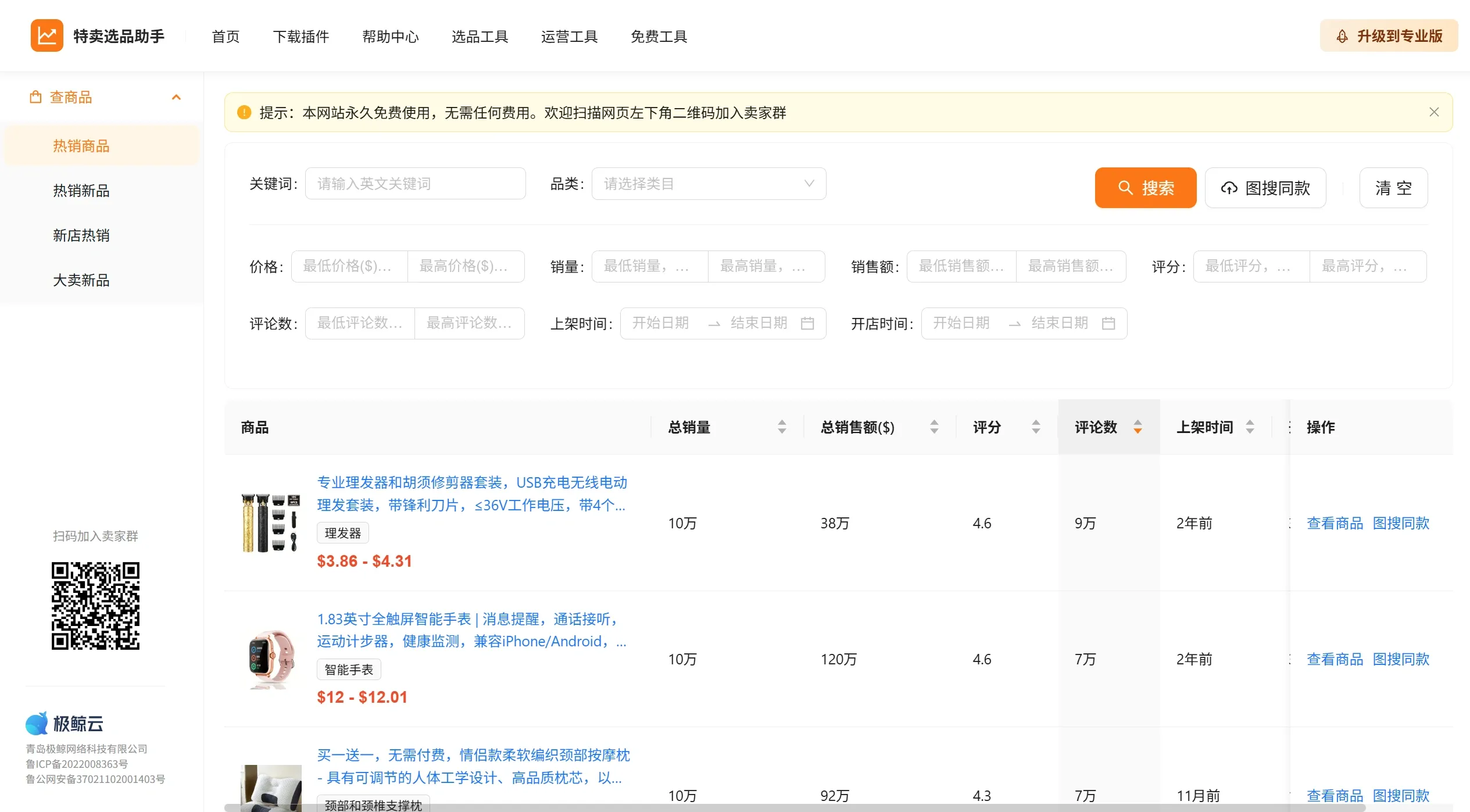1470x812 pixels.
Task: Switch to the 热销新品 sidebar tab
Action: pos(81,191)
